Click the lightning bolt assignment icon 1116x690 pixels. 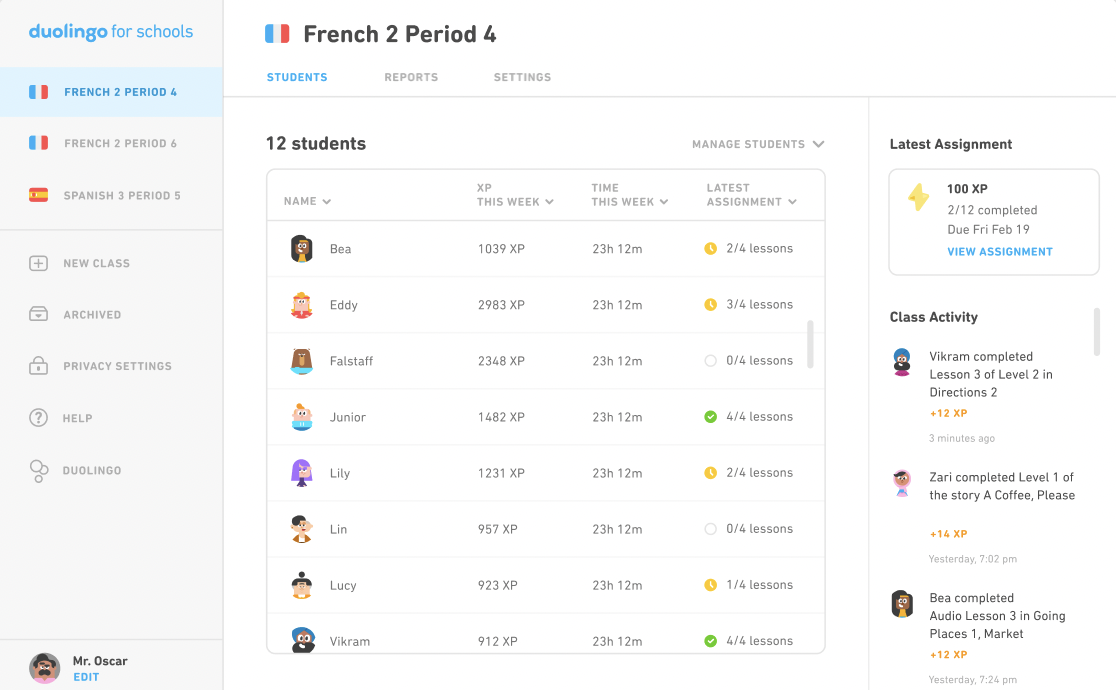[x=919, y=197]
